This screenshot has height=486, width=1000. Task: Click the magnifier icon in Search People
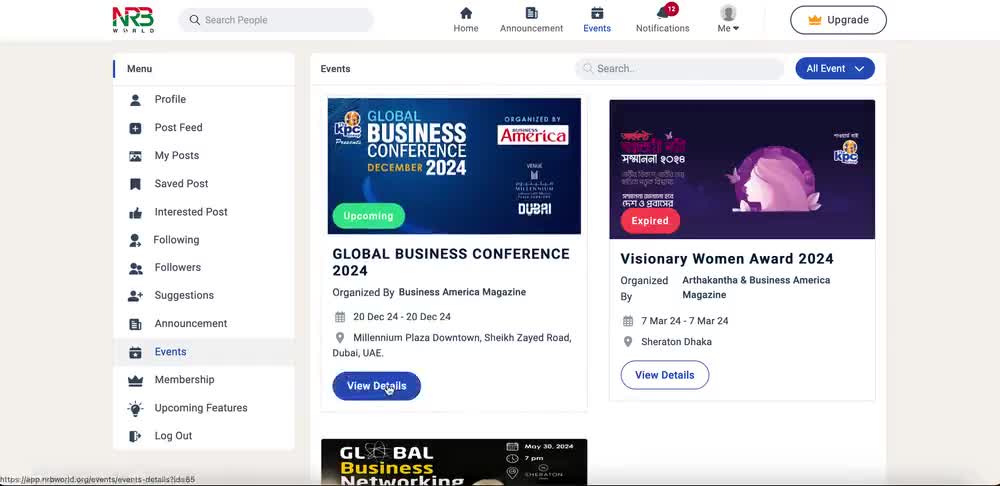195,20
